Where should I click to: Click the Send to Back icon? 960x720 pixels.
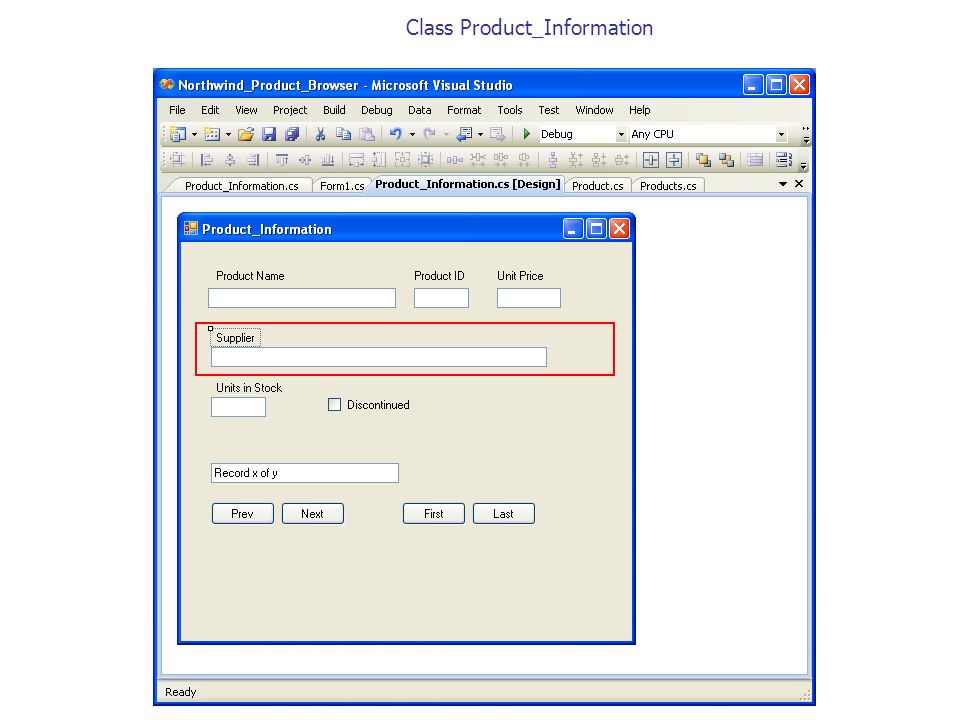727,160
